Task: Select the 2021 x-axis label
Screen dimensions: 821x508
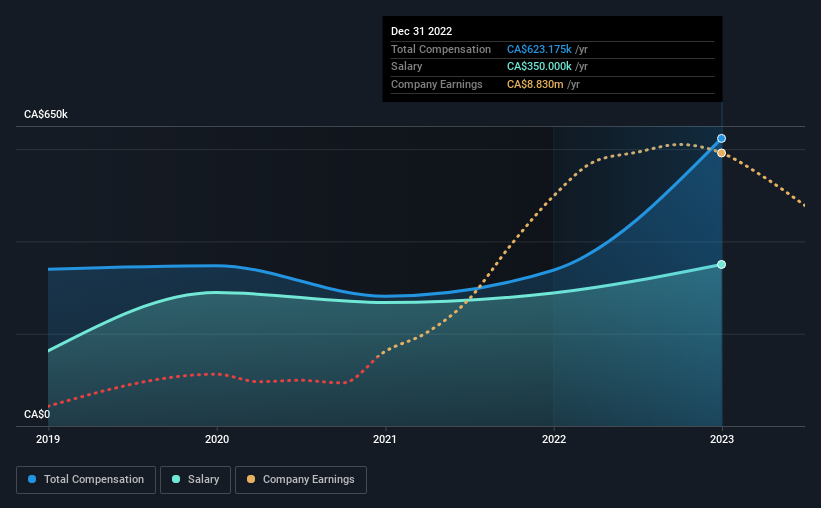Action: click(x=385, y=439)
